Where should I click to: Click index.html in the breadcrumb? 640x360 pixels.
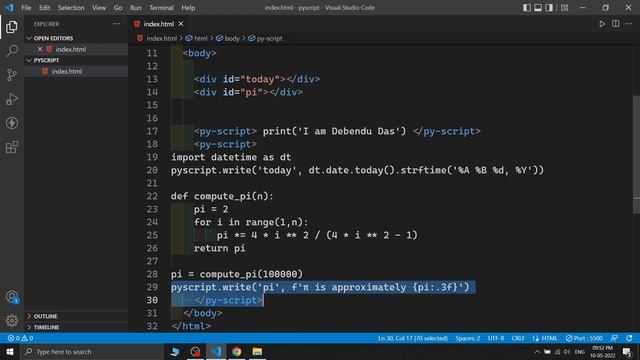[x=162, y=38]
